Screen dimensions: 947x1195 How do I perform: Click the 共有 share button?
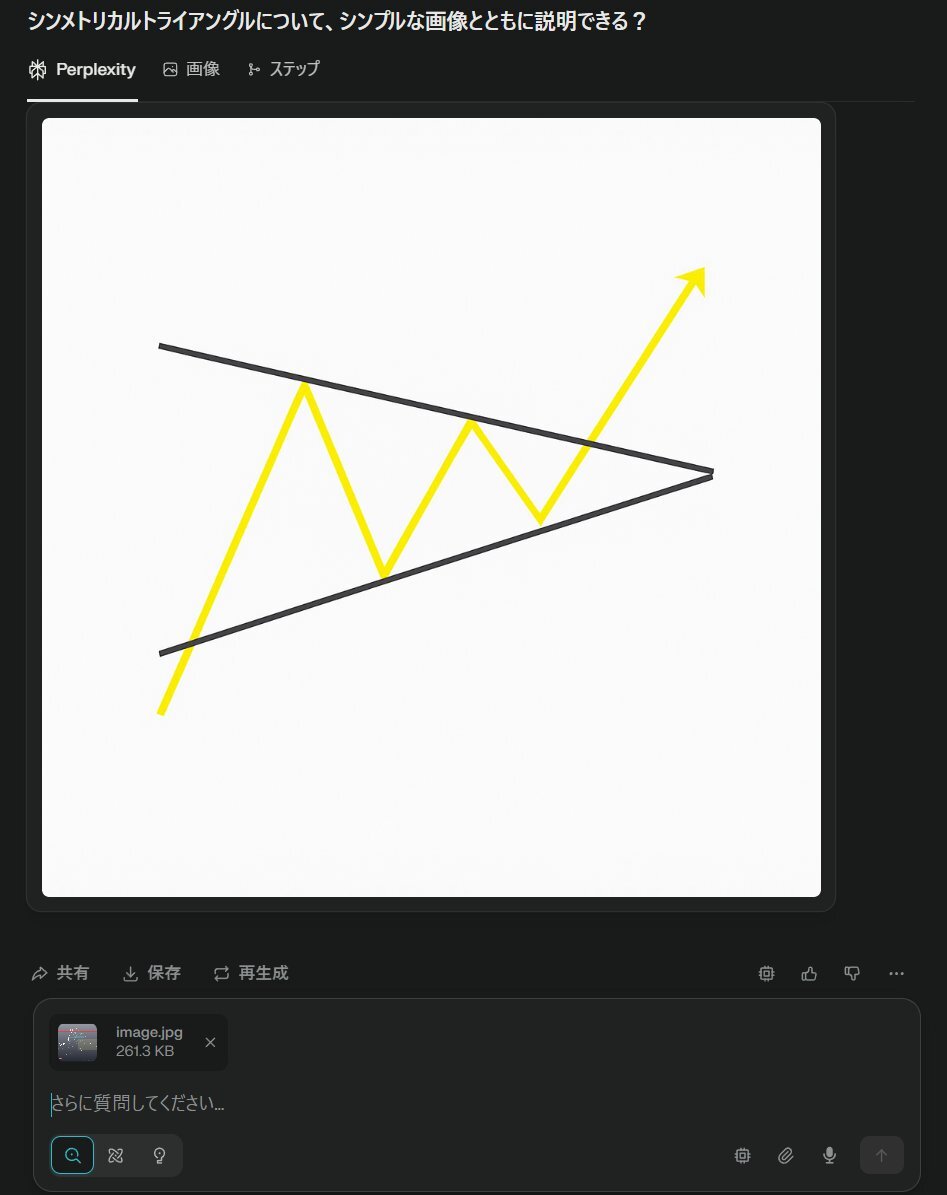(x=60, y=973)
